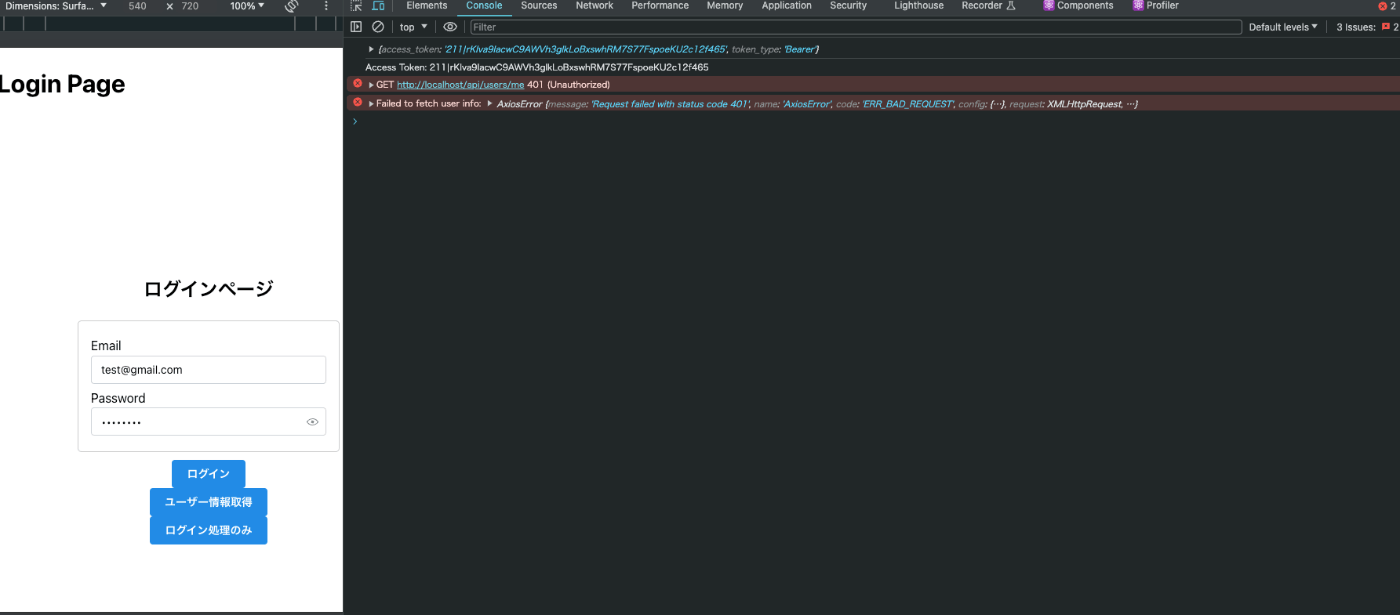Image resolution: width=1400 pixels, height=615 pixels.
Task: Open the Dimensions device dropdown
Action: [x=54, y=6]
